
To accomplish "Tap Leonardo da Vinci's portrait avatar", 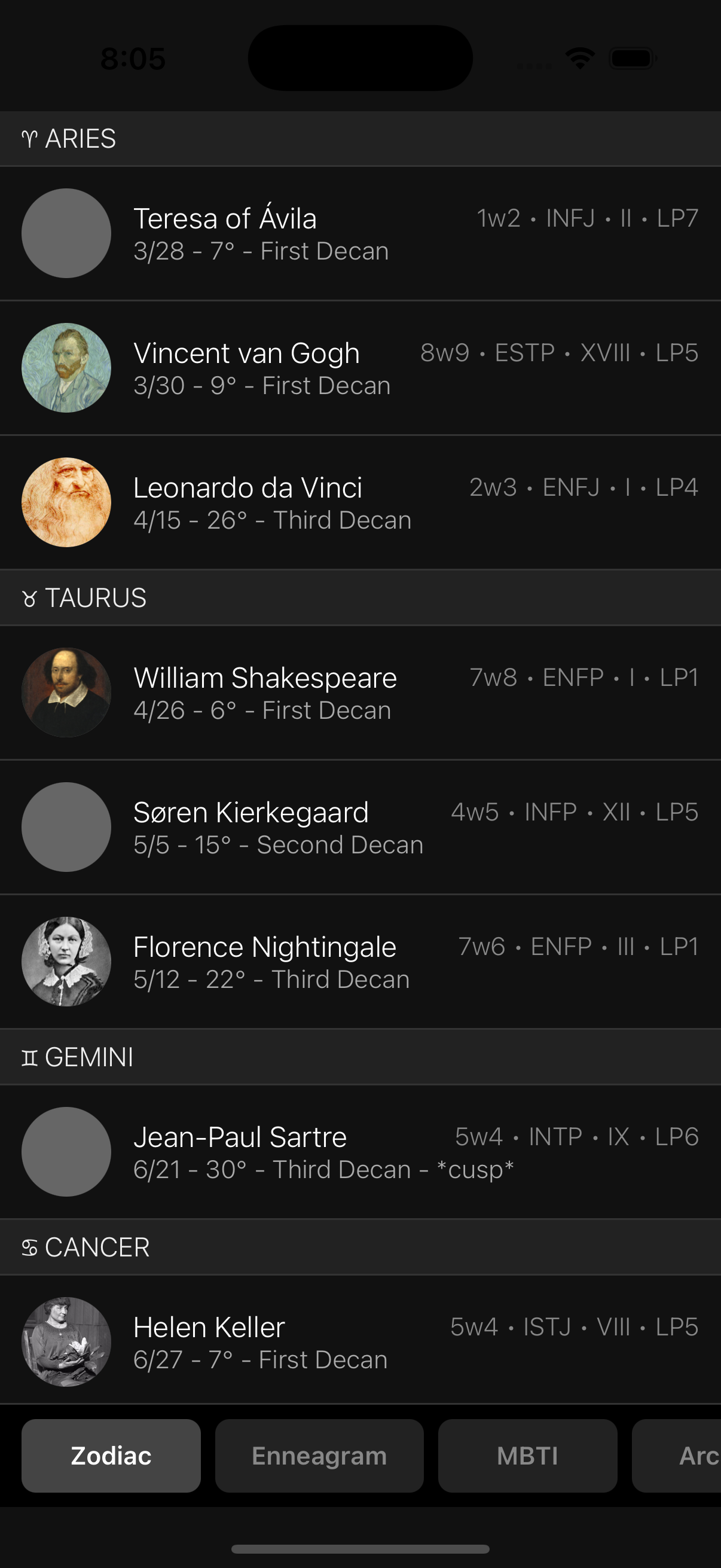I will (66, 502).
